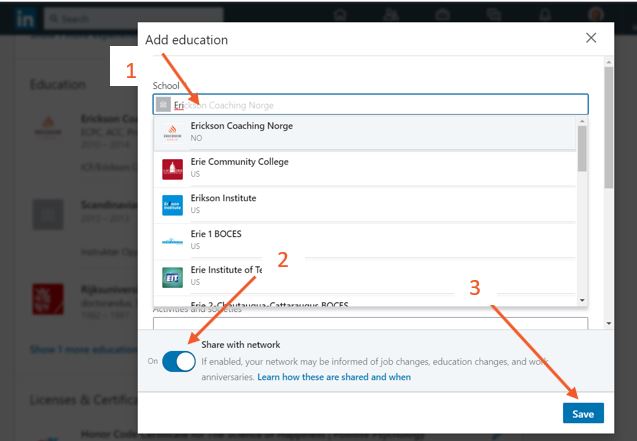The image size is (637, 441).
Task: Click suggestion list scroll up arrow
Action: pos(582,121)
